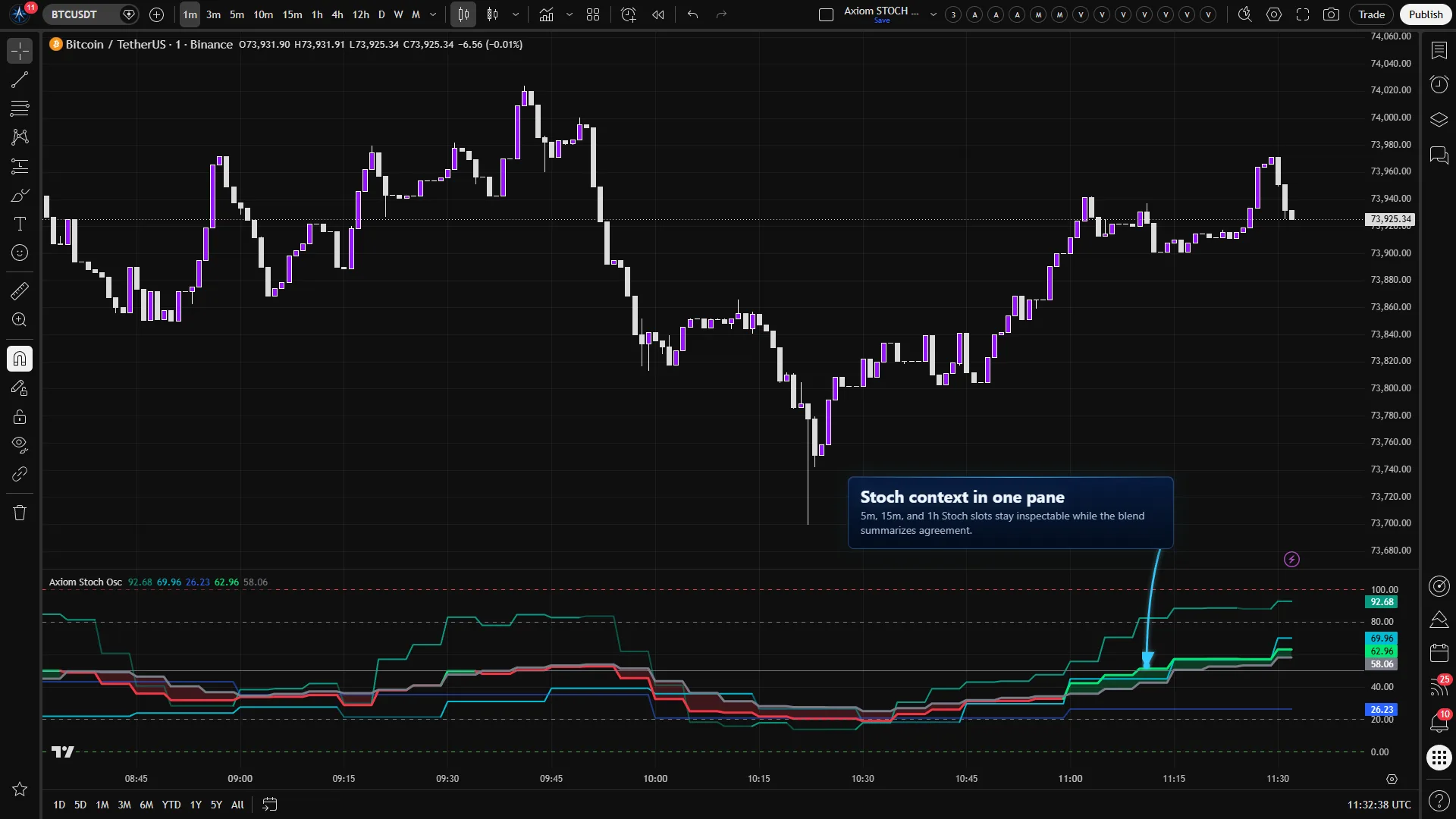The image size is (1456, 819).
Task: Select the YTD date range
Action: [x=171, y=805]
